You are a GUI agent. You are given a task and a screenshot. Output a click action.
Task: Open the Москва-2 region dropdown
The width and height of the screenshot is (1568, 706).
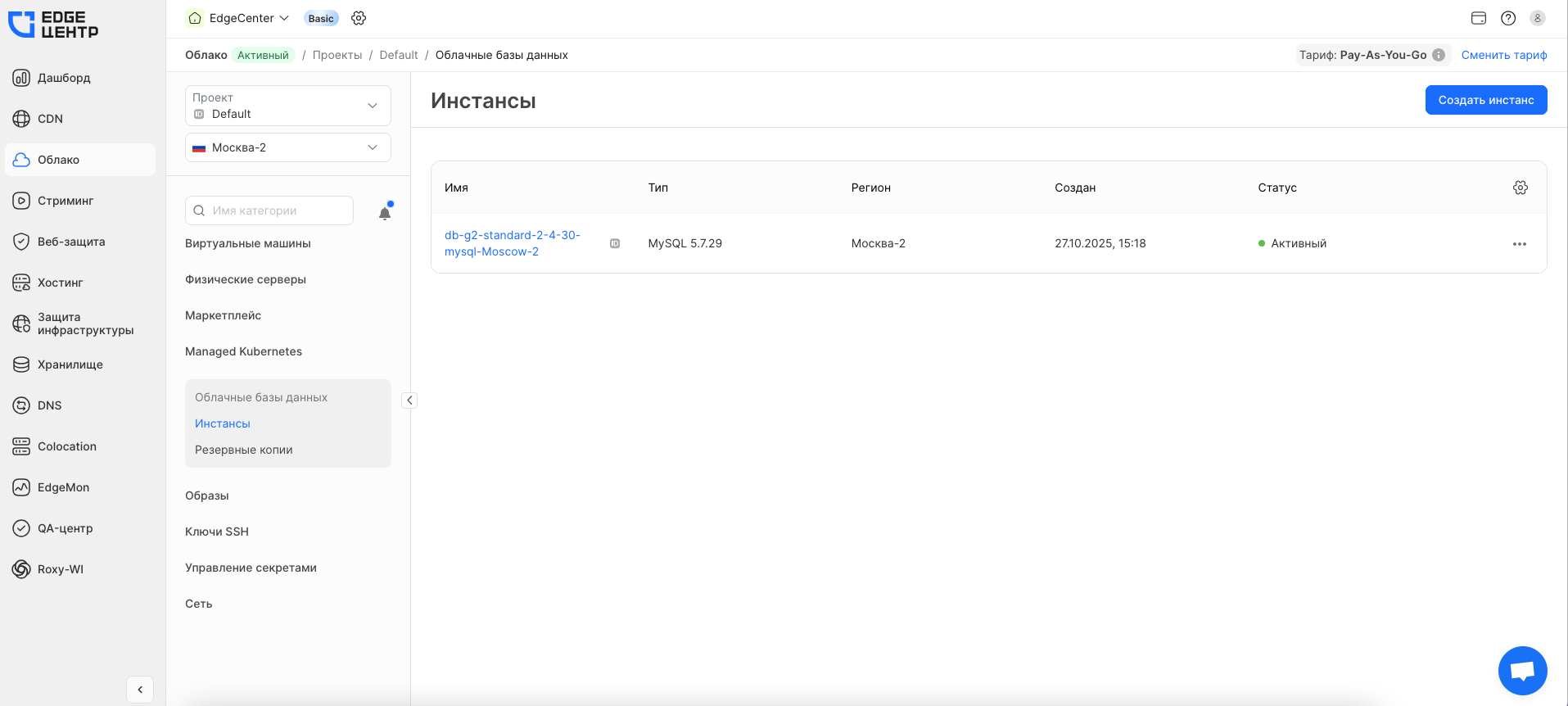point(288,147)
